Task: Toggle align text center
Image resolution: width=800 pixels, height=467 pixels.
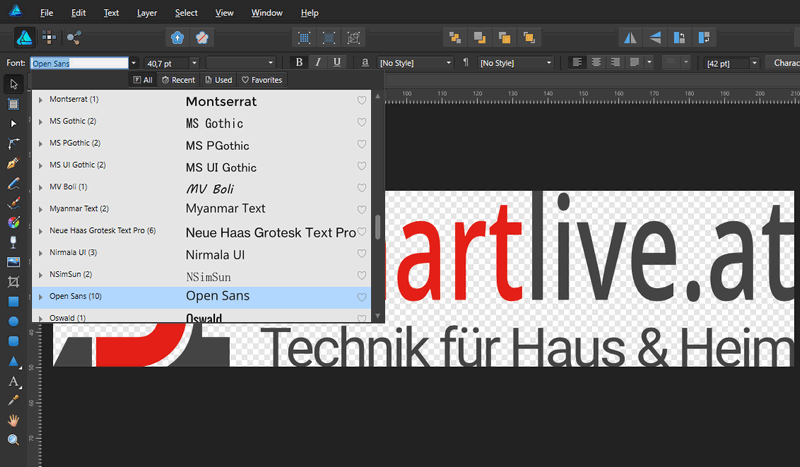Action: 596,62
